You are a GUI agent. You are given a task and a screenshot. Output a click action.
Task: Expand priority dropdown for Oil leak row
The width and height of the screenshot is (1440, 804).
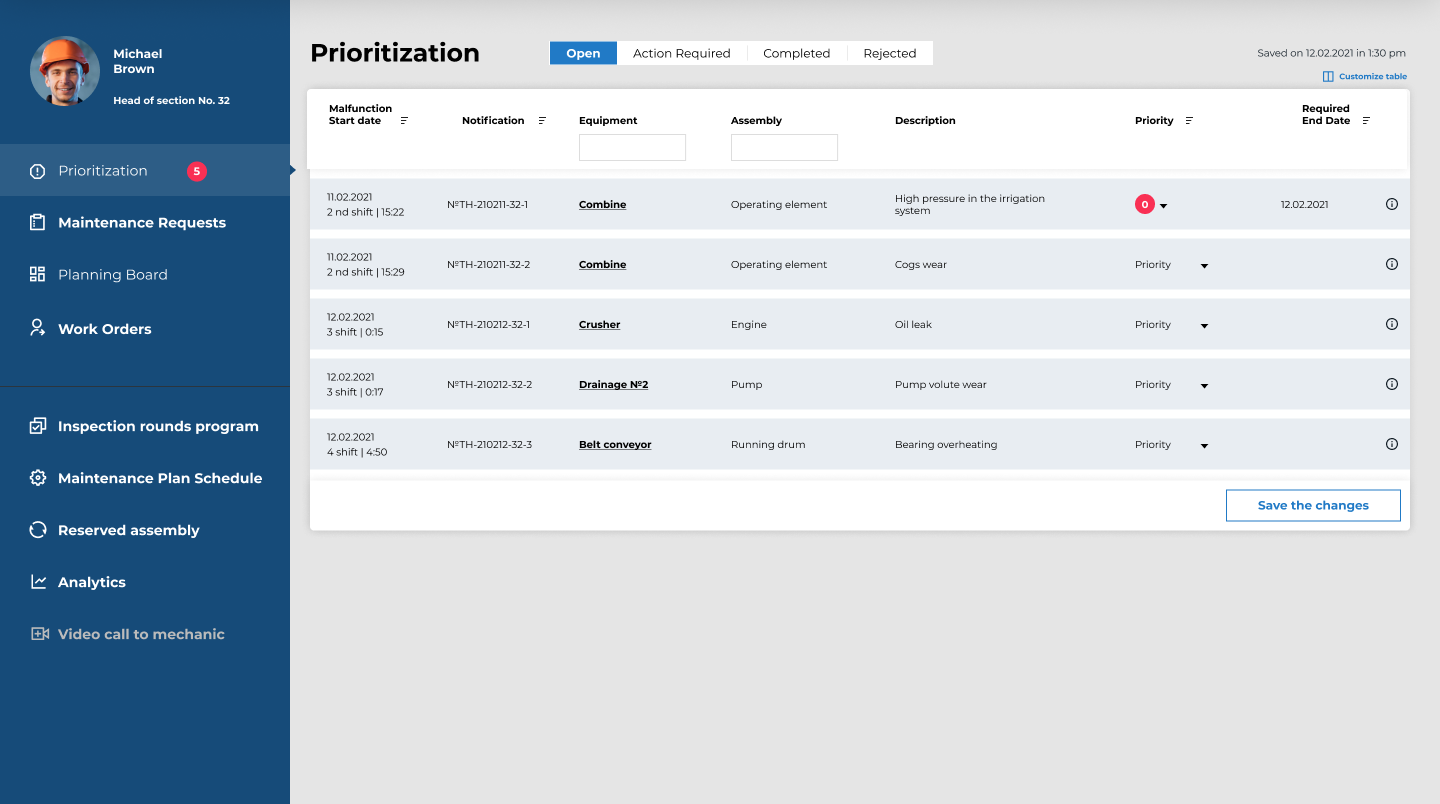tap(1204, 326)
